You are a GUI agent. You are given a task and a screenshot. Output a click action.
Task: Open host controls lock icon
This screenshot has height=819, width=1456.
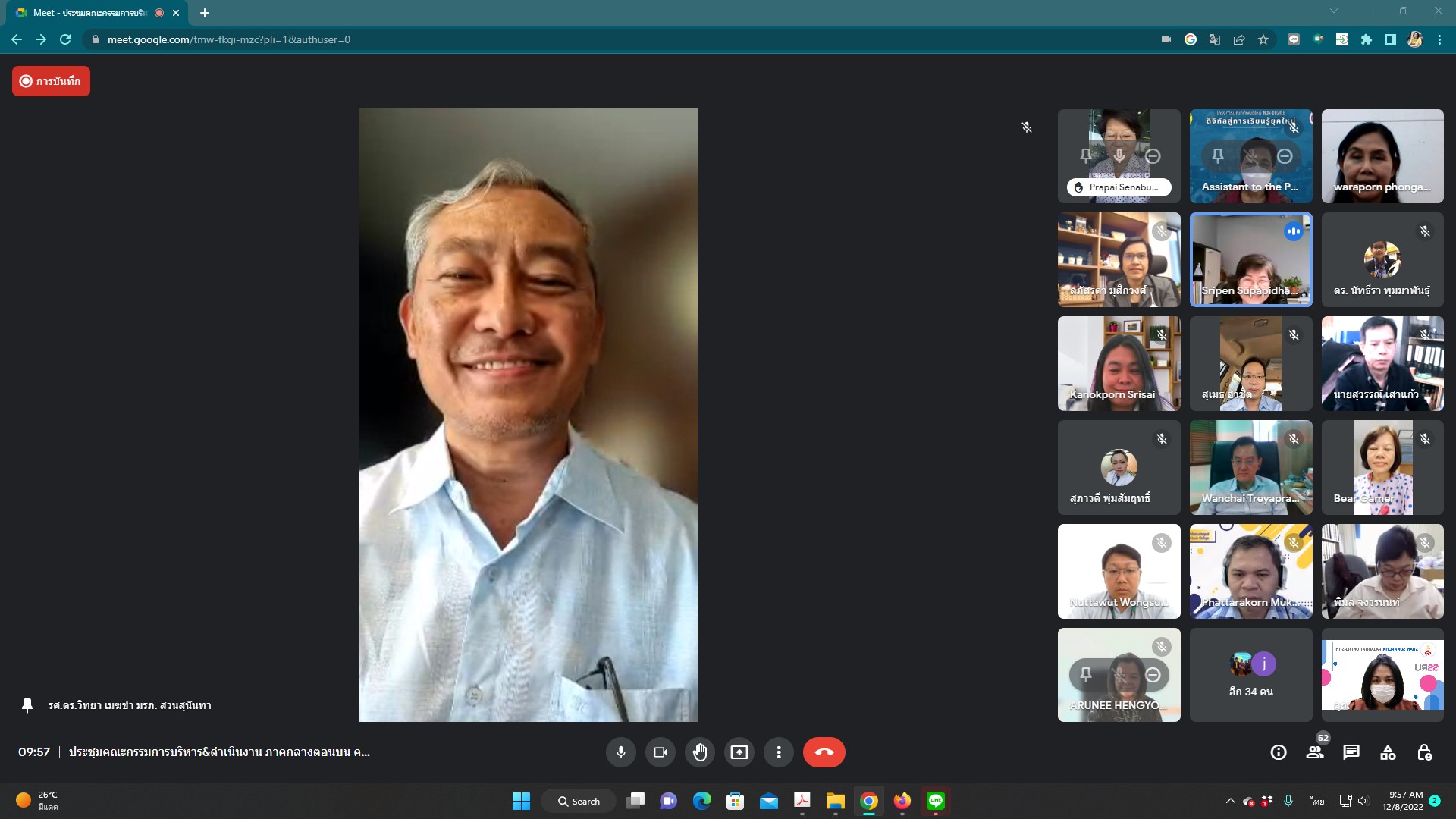(1424, 752)
